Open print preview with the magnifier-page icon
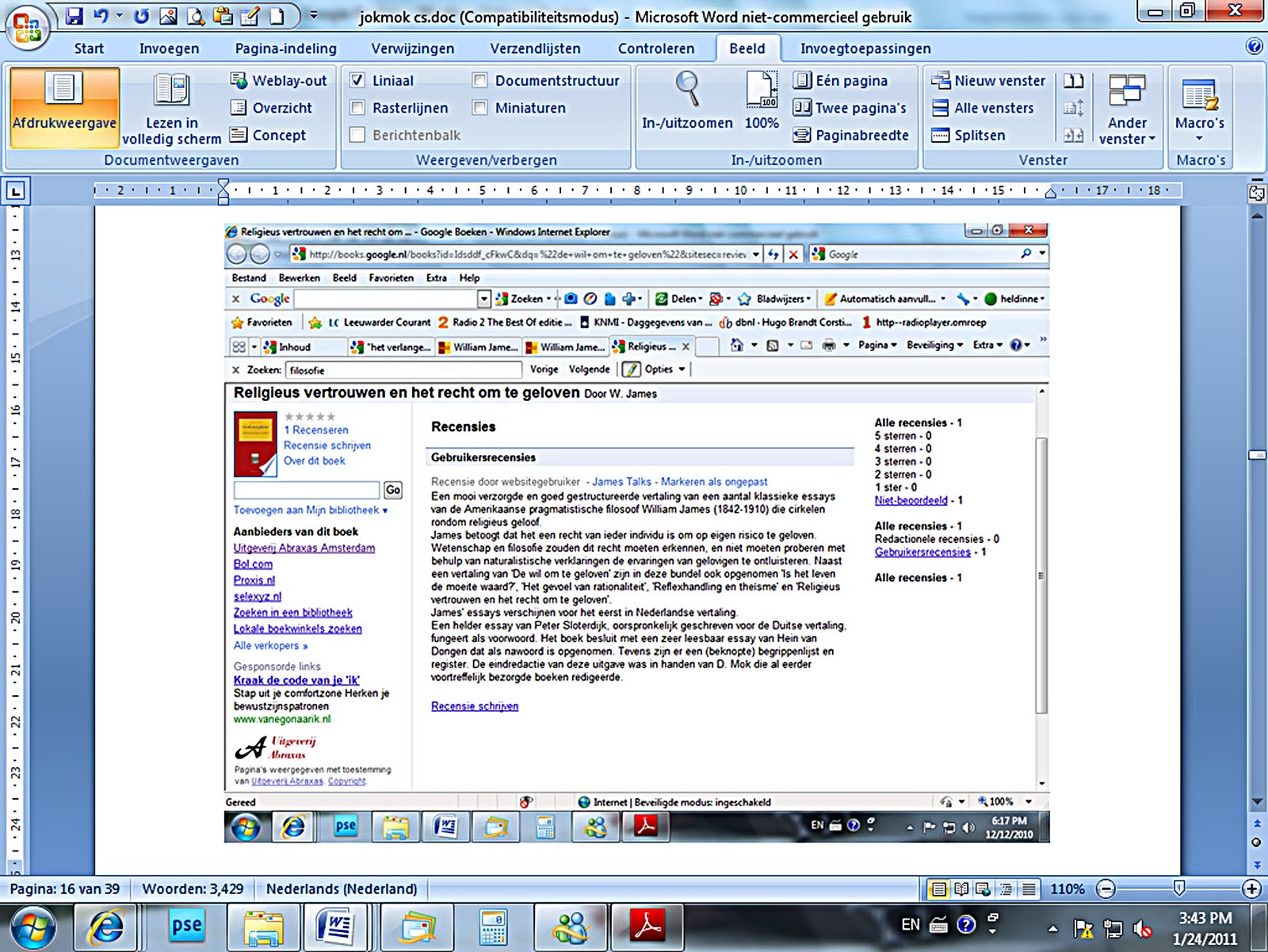Image resolution: width=1268 pixels, height=952 pixels. pos(195,16)
